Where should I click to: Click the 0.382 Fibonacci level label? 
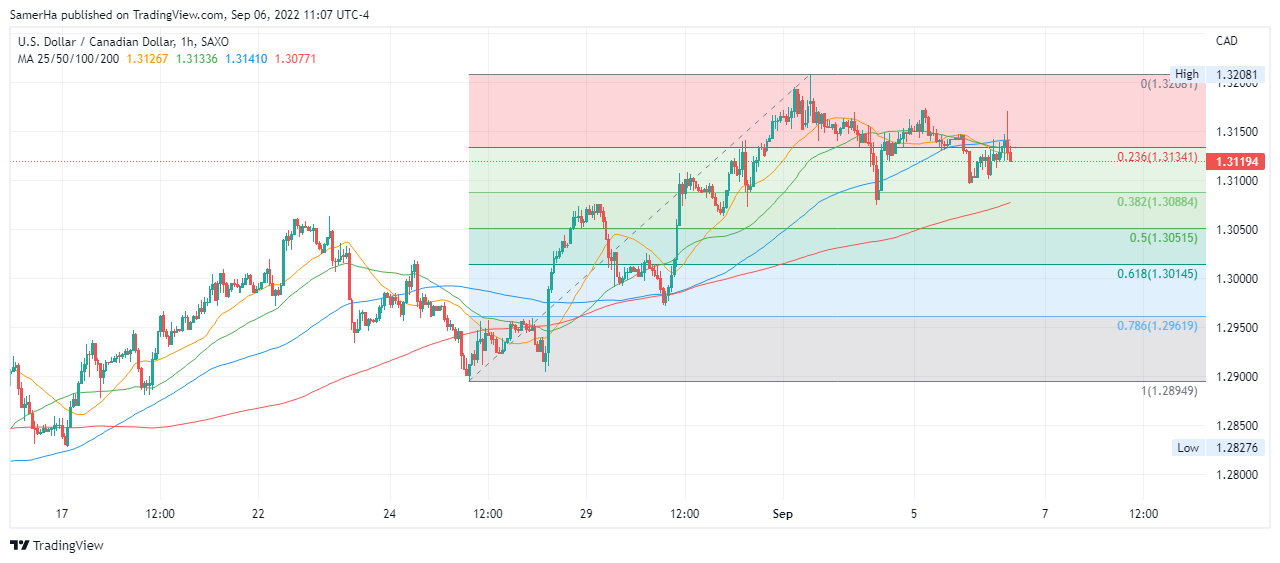(1156, 201)
